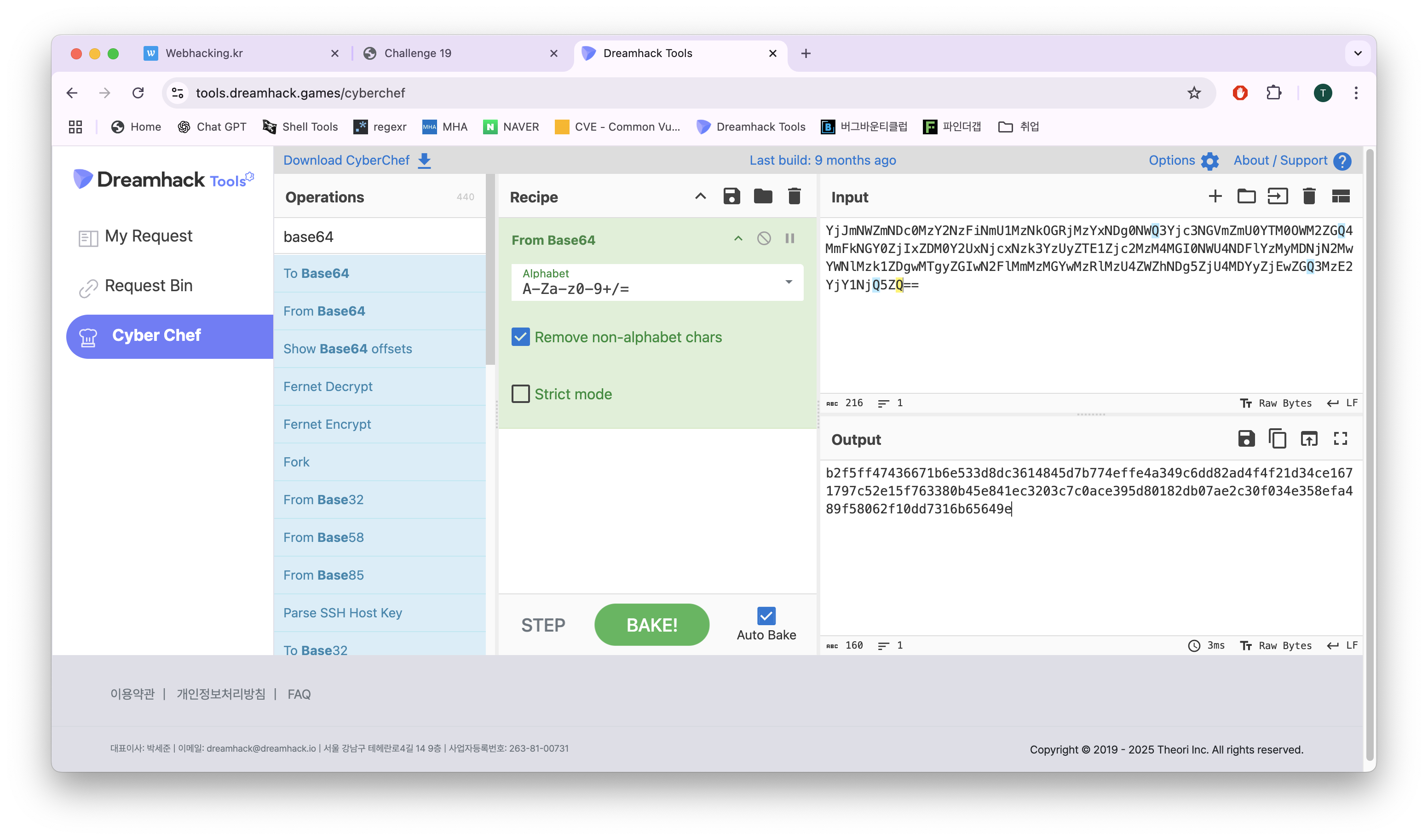Collapse the From Base64 operation chevron
The image size is (1428, 840).
[738, 239]
